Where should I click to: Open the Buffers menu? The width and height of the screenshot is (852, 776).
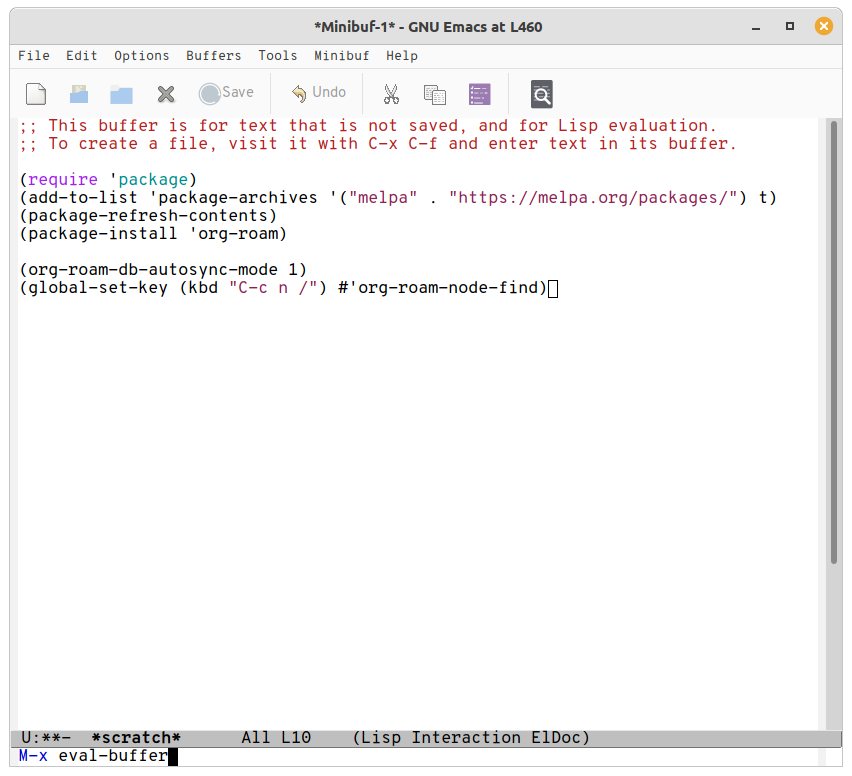(x=213, y=56)
